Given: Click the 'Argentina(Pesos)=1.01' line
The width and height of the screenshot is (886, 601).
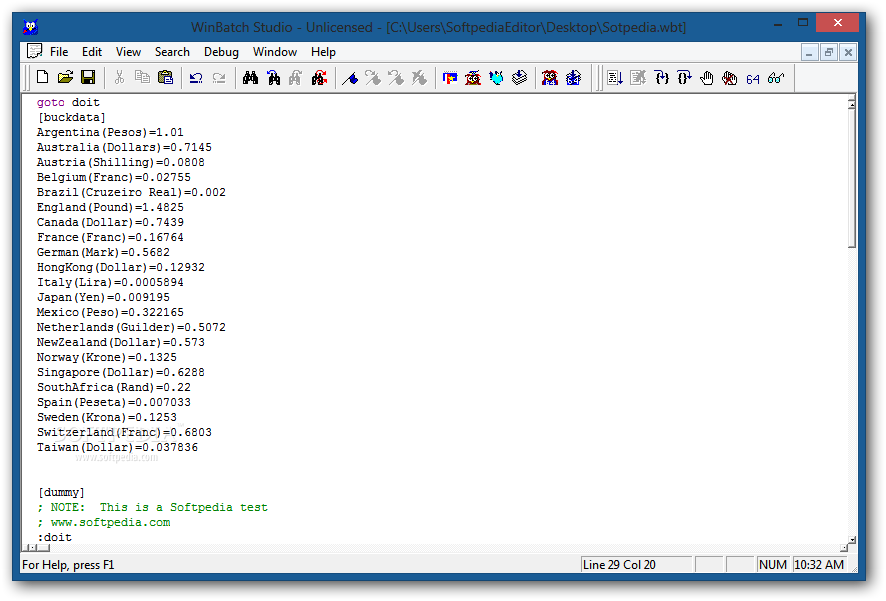Looking at the screenshot, I should pos(110,132).
